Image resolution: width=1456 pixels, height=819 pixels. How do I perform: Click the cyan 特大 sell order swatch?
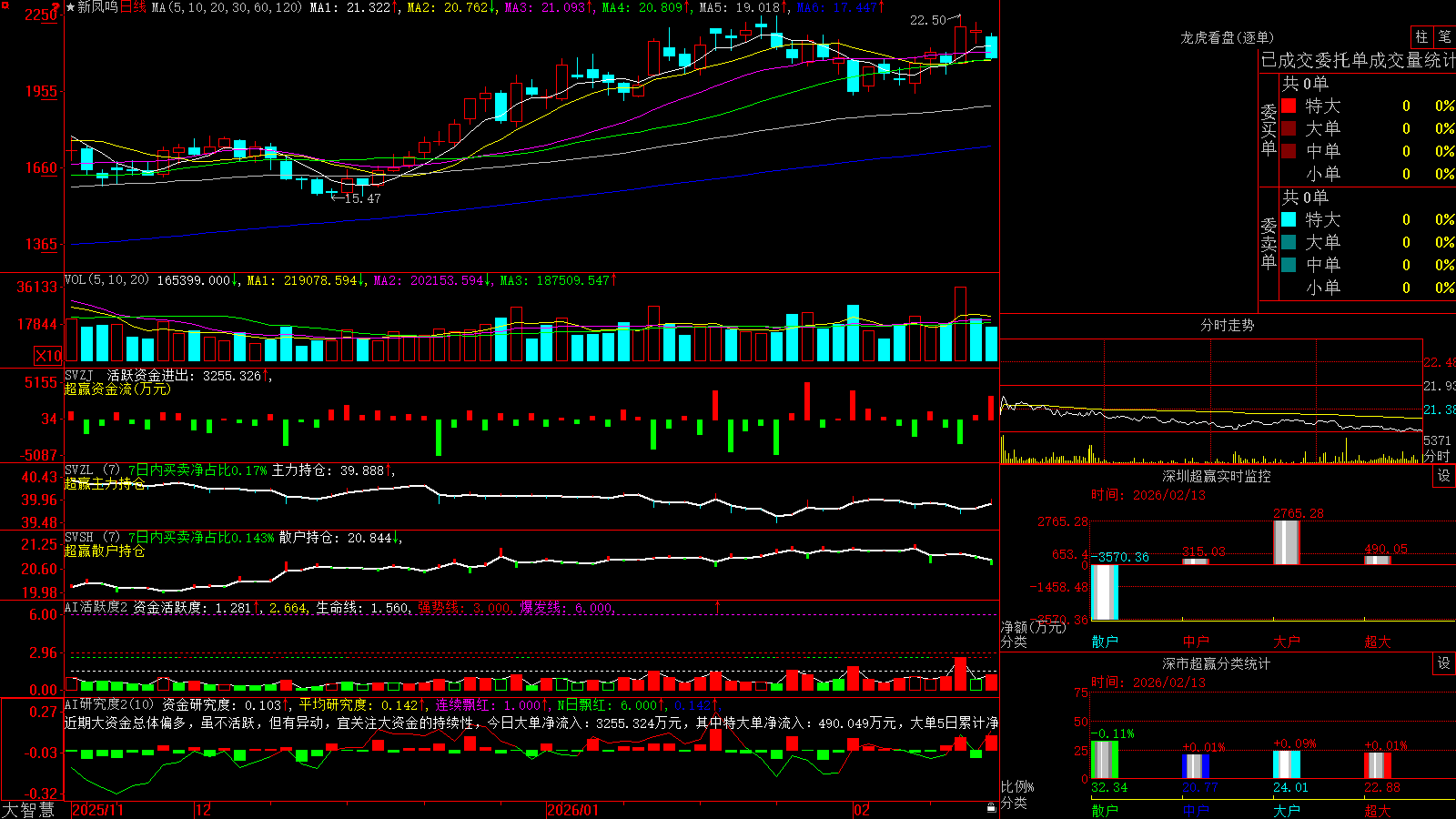tap(1289, 219)
